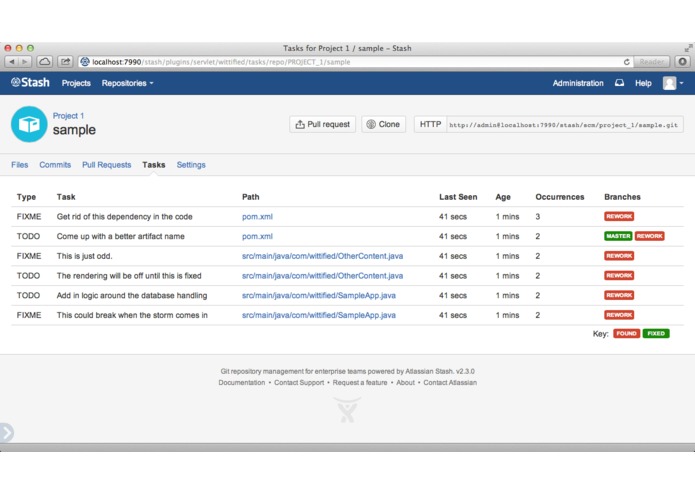Click the Atlassian logo in footer

coord(347,409)
